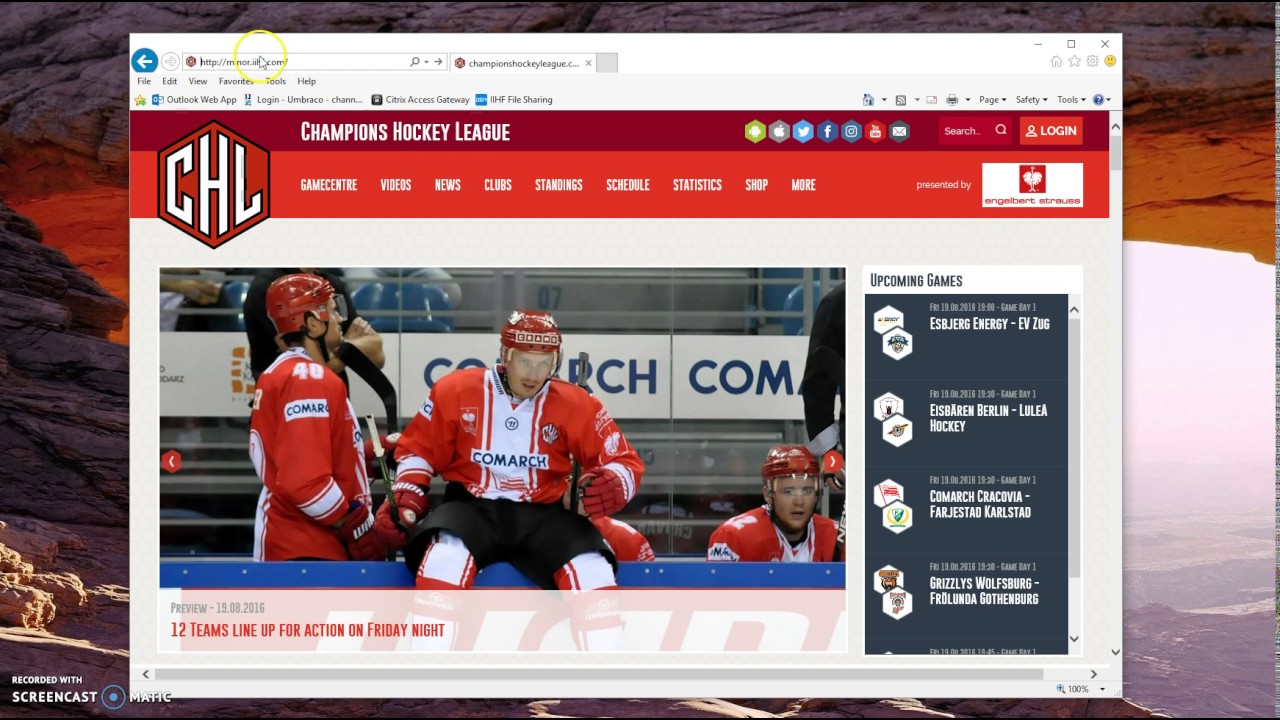The width and height of the screenshot is (1280, 720).
Task: Open the Twitter hexagon icon
Action: (803, 131)
